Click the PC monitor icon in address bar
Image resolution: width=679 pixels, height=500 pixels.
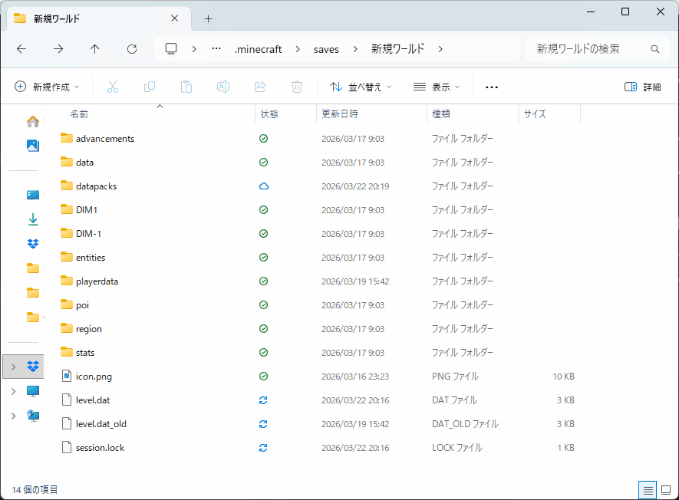tap(171, 48)
